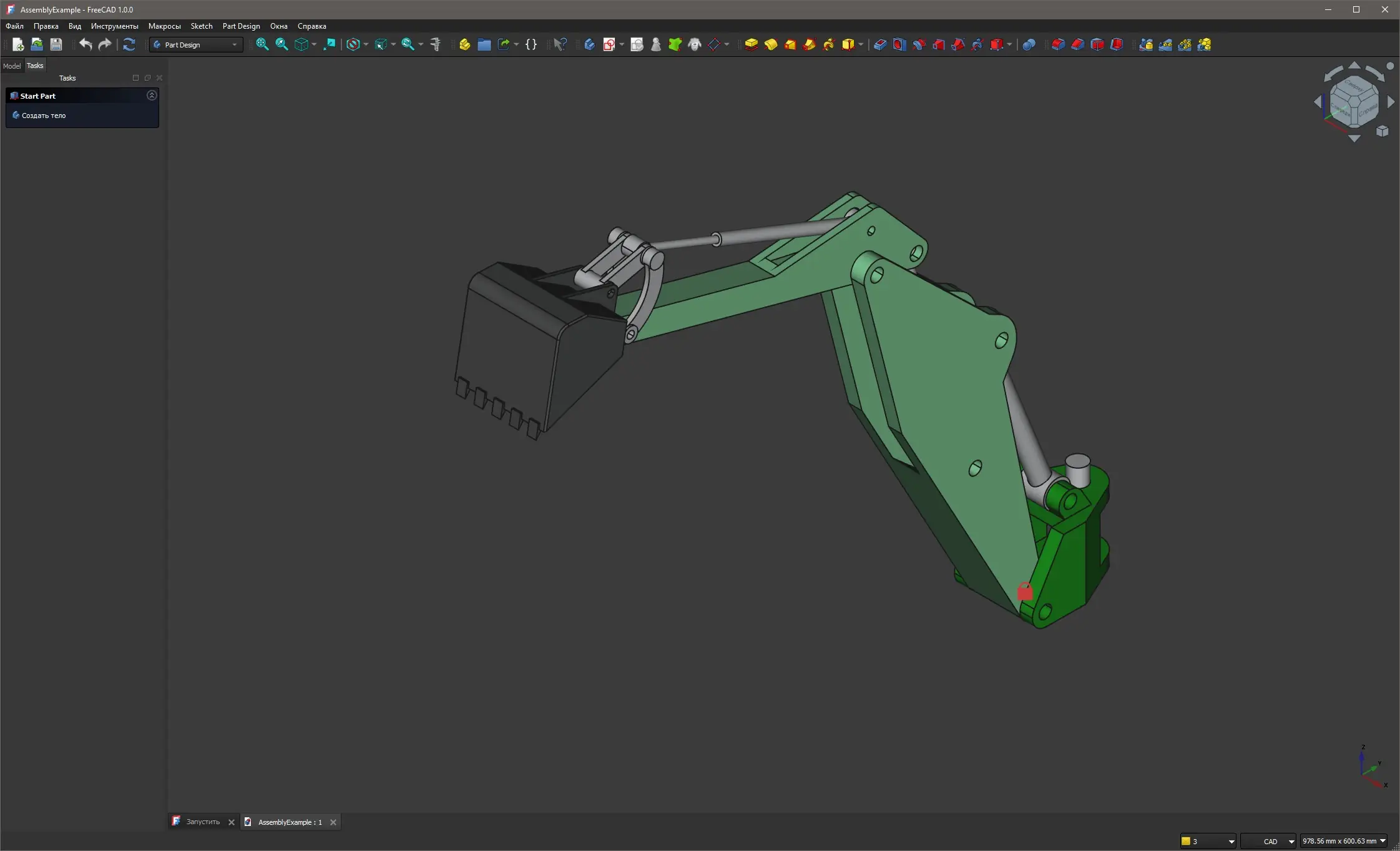1400x851 pixels.
Task: Collapse the Start Part task panel
Action: (151, 96)
